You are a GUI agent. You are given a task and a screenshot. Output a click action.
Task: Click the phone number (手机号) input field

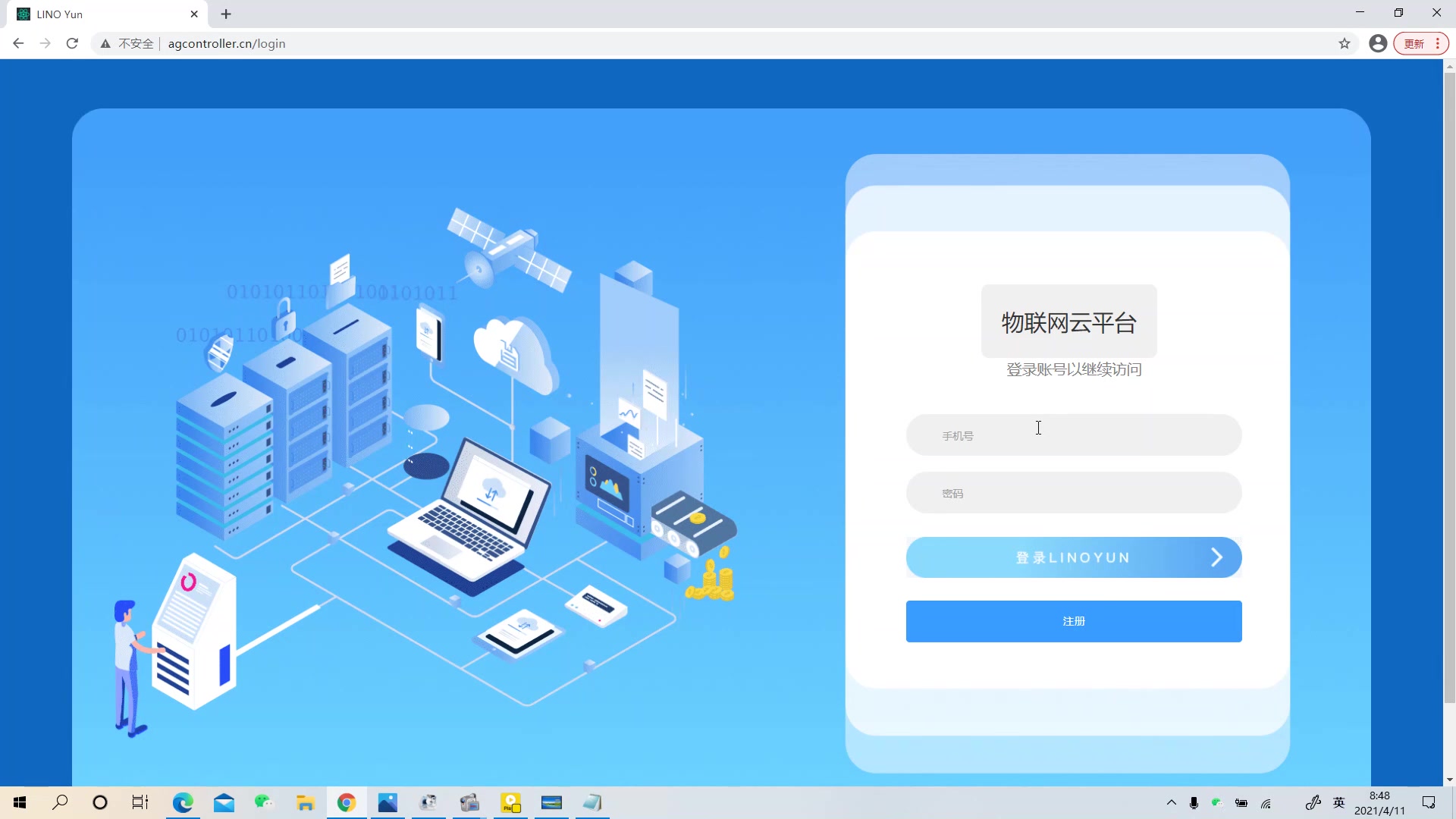[1074, 435]
